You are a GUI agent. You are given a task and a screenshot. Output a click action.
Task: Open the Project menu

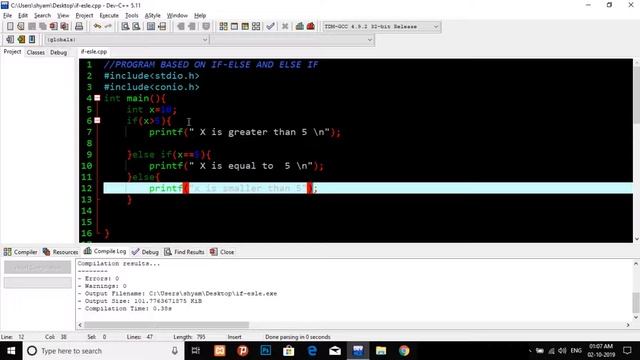pyautogui.click(x=84, y=16)
